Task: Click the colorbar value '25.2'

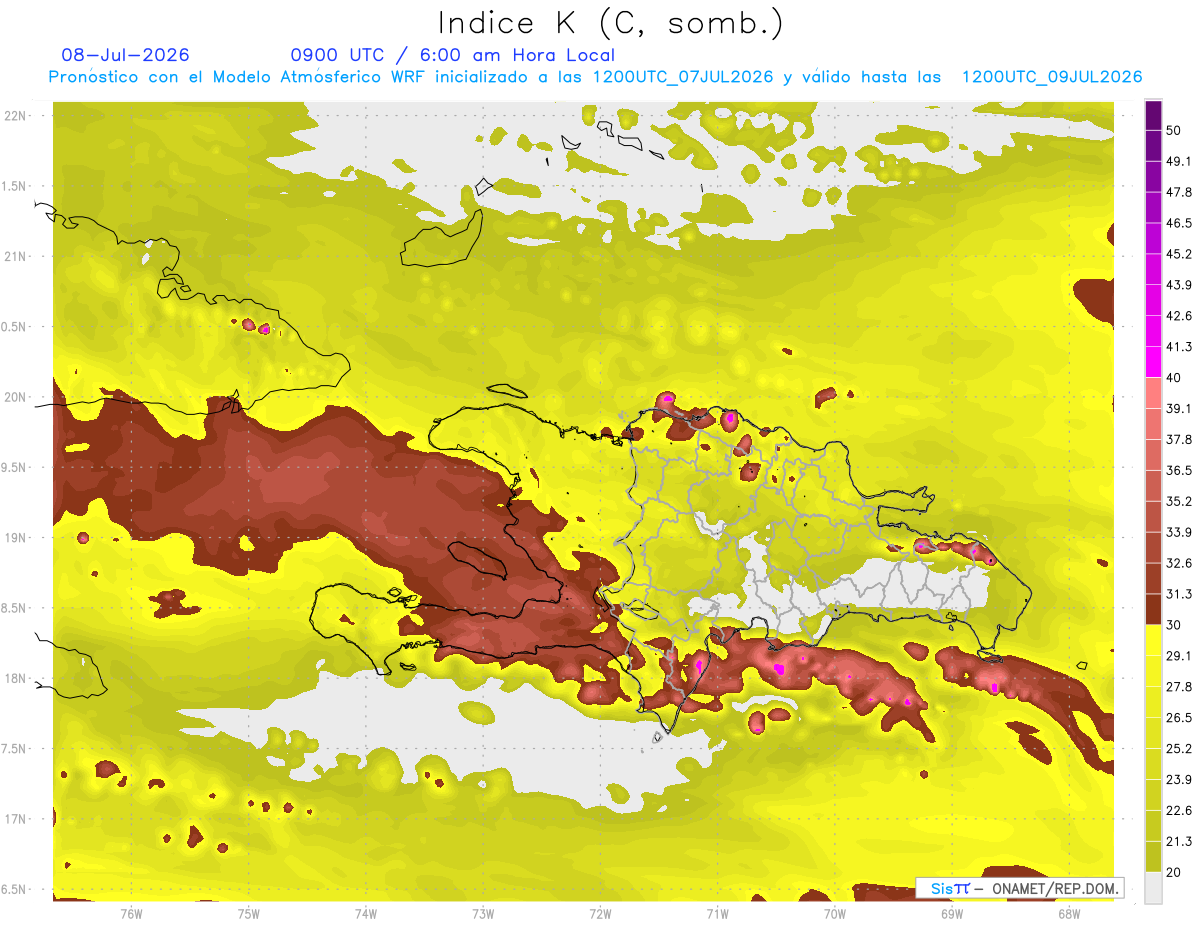Action: pyautogui.click(x=1178, y=749)
